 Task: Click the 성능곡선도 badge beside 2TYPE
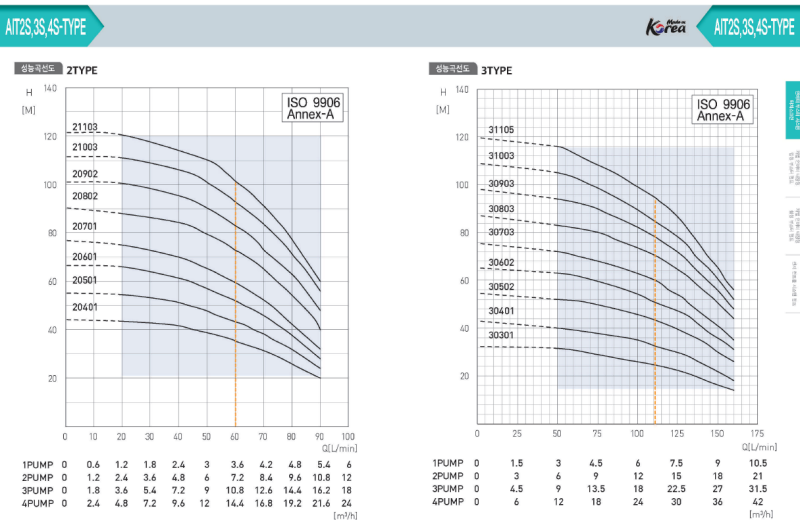[x=38, y=68]
